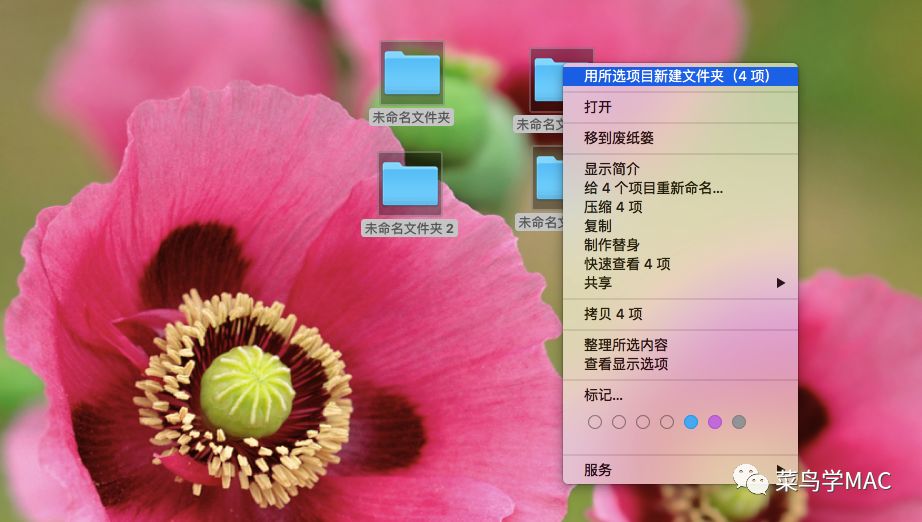Apply the gray tag color
Image resolution: width=922 pixels, height=522 pixels.
pyautogui.click(x=739, y=421)
